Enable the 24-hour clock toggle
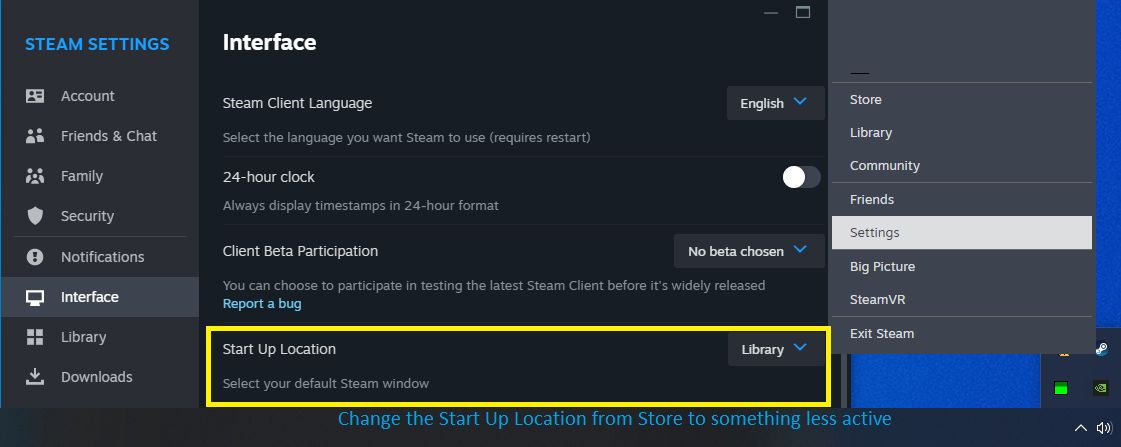Image resolution: width=1121 pixels, height=447 pixels. [801, 177]
